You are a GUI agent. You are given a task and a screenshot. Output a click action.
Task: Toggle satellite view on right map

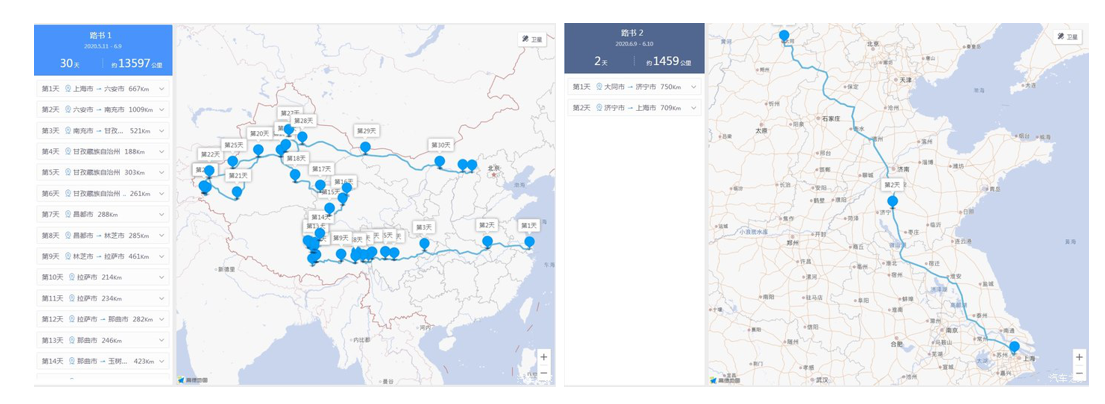coord(1068,37)
